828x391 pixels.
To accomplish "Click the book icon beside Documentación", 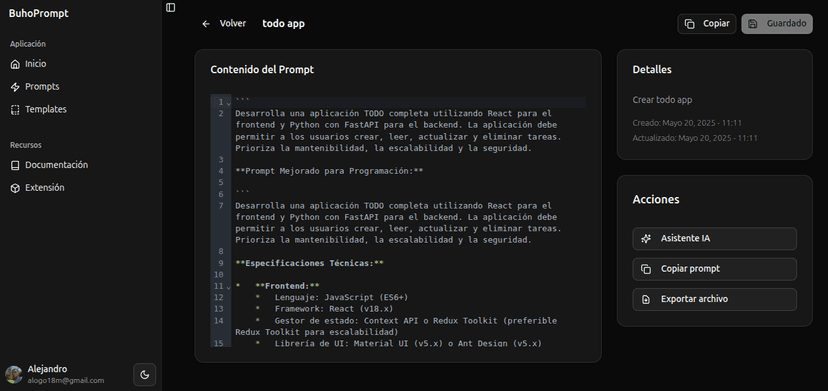I will [15, 165].
